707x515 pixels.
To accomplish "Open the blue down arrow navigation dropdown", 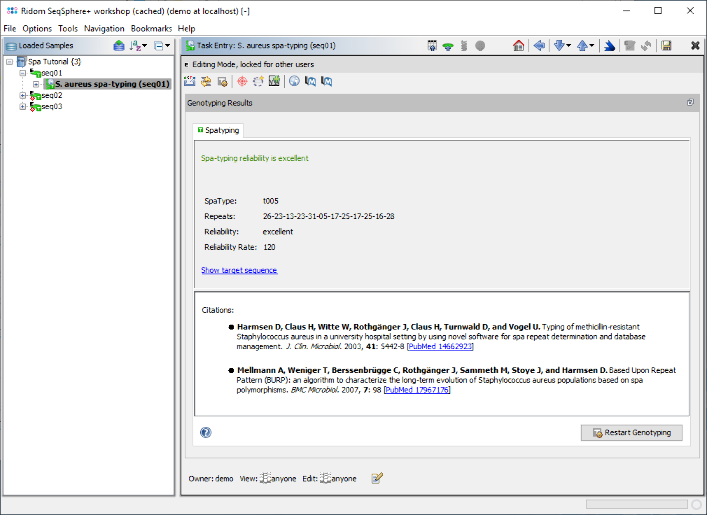I will pyautogui.click(x=562, y=46).
